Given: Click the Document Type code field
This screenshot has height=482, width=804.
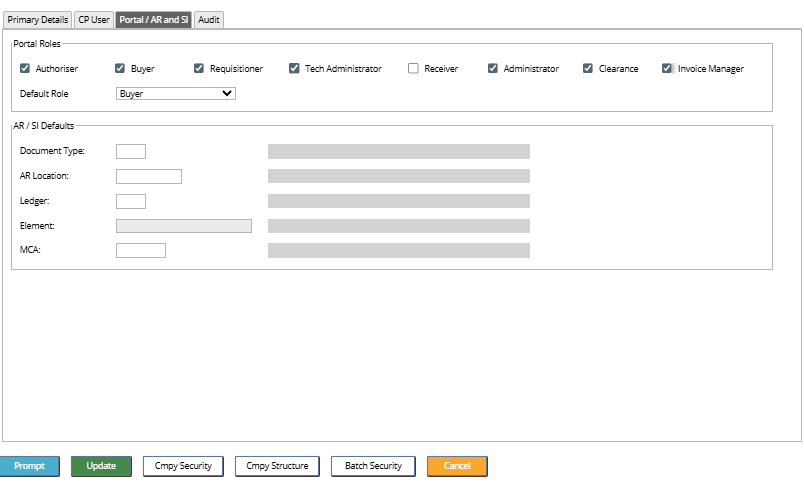Looking at the screenshot, I should click(x=131, y=151).
